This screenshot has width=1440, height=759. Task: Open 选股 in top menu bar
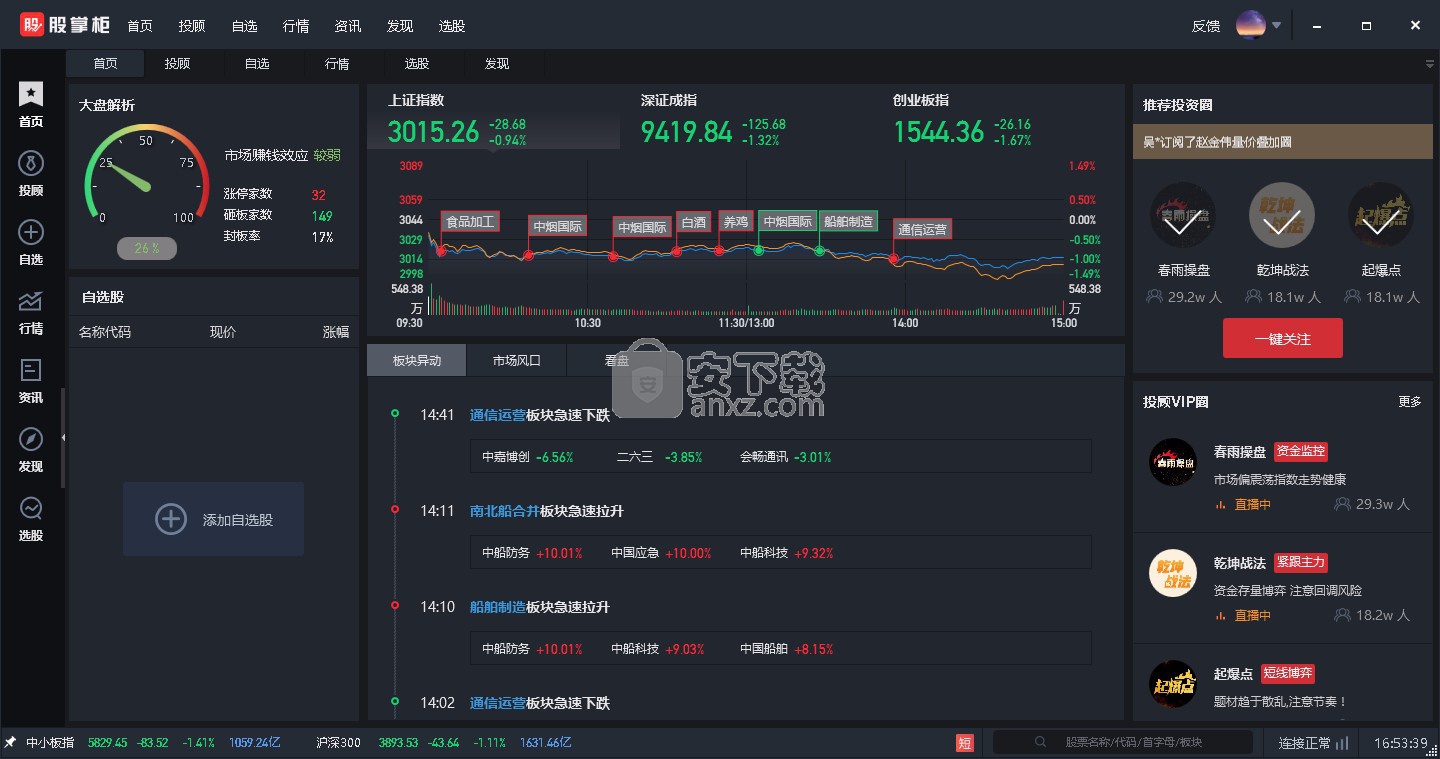click(x=452, y=26)
